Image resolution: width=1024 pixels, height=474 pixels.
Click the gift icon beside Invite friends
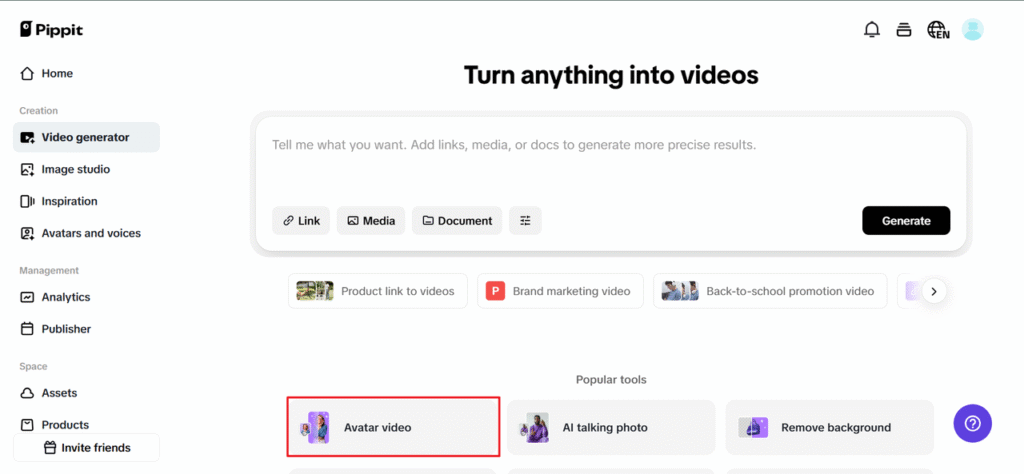50,448
